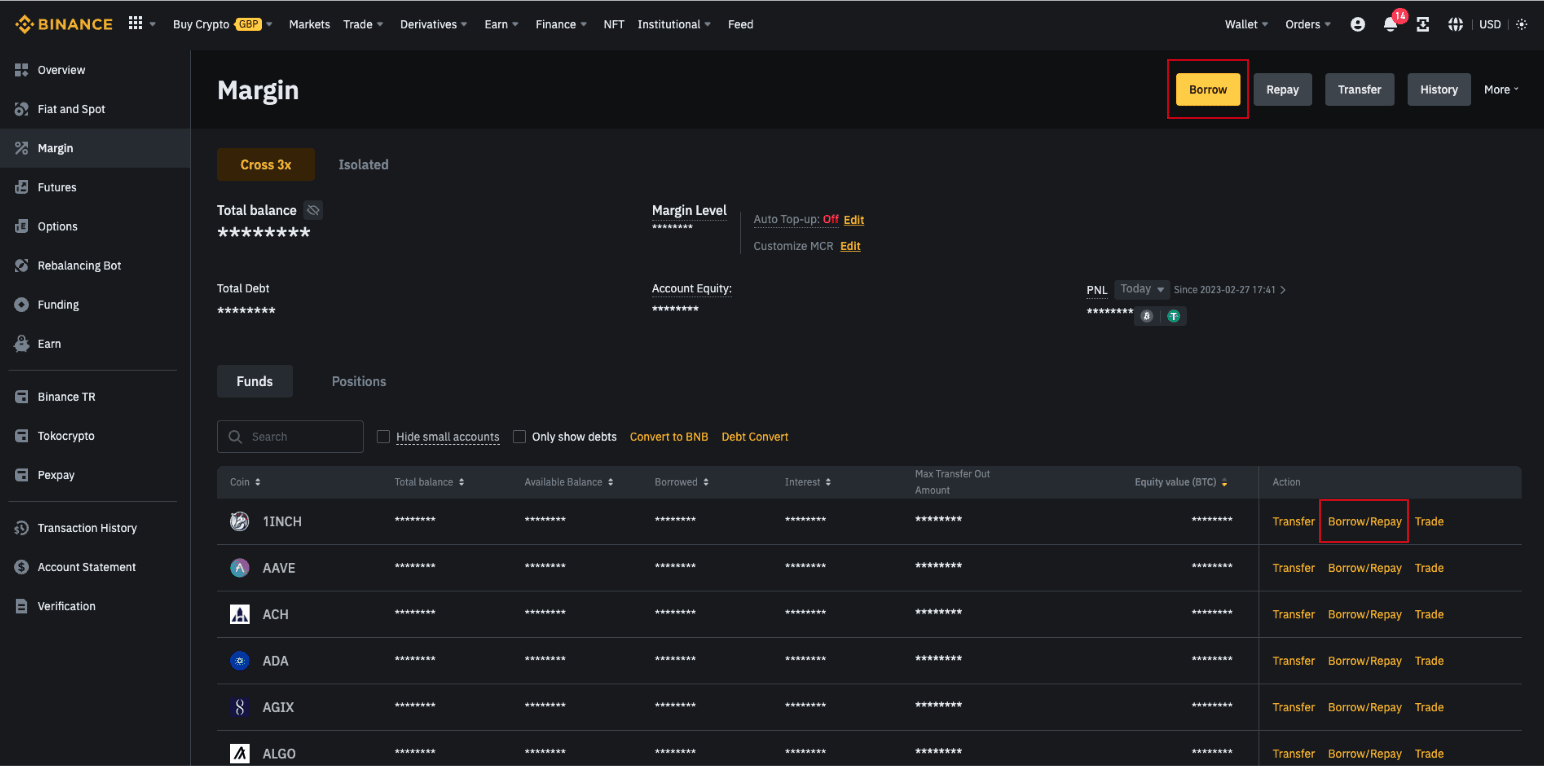Image resolution: width=1544 pixels, height=766 pixels.
Task: Open the More dropdown
Action: coord(1501,89)
